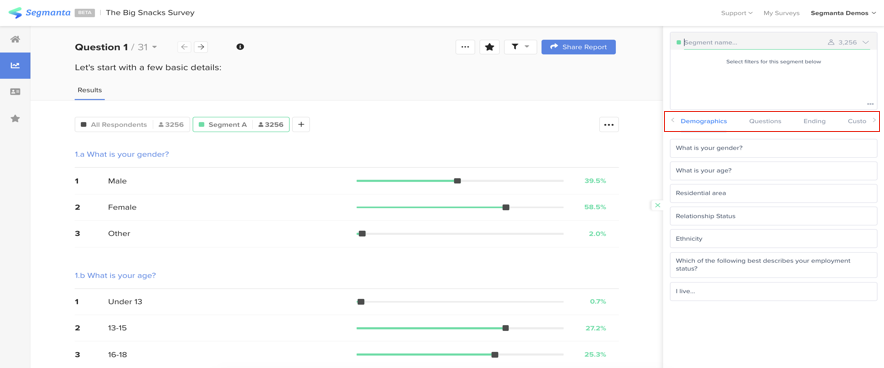Open the segments row more options button
884x368 pixels.
[609, 125]
